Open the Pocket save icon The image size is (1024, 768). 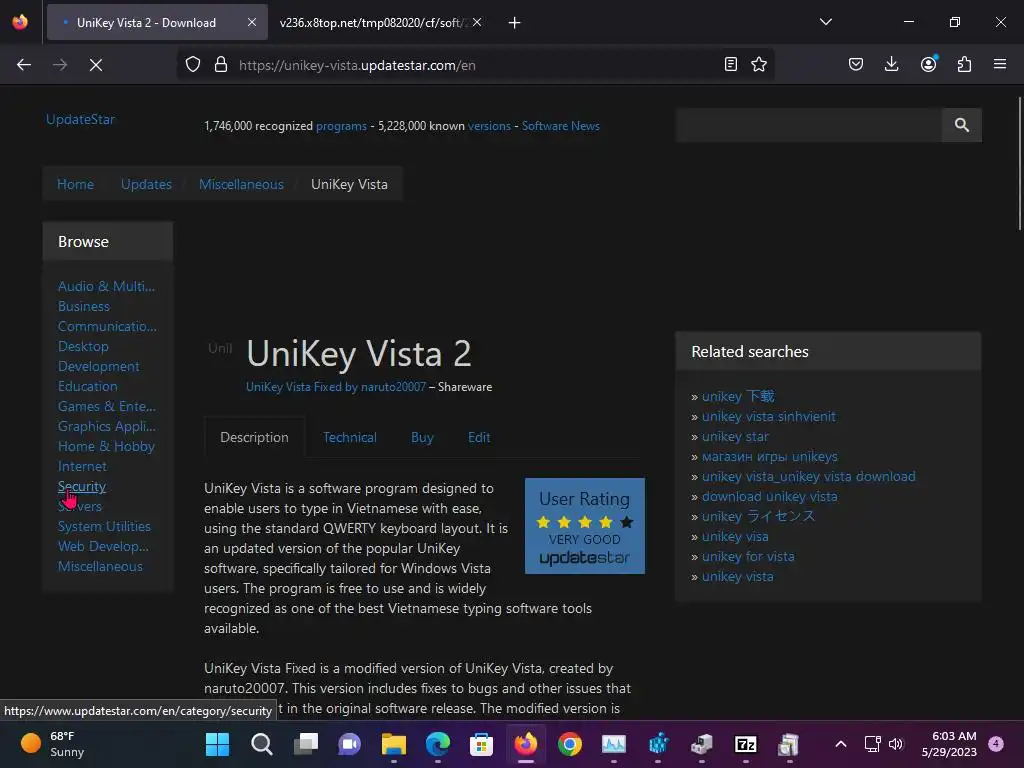point(856,64)
